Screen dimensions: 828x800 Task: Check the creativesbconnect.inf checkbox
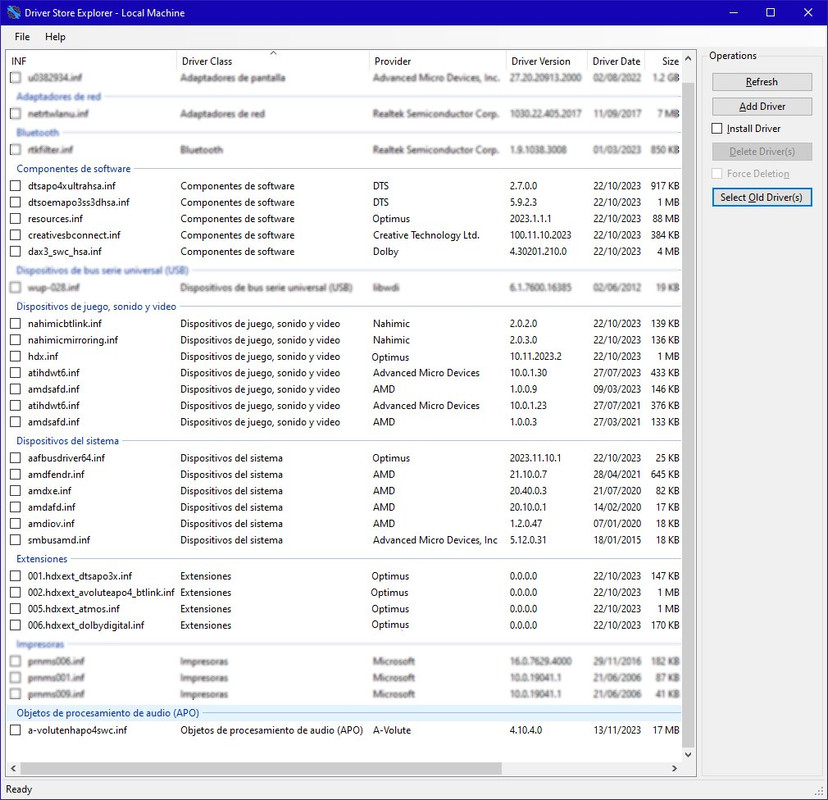[15, 235]
